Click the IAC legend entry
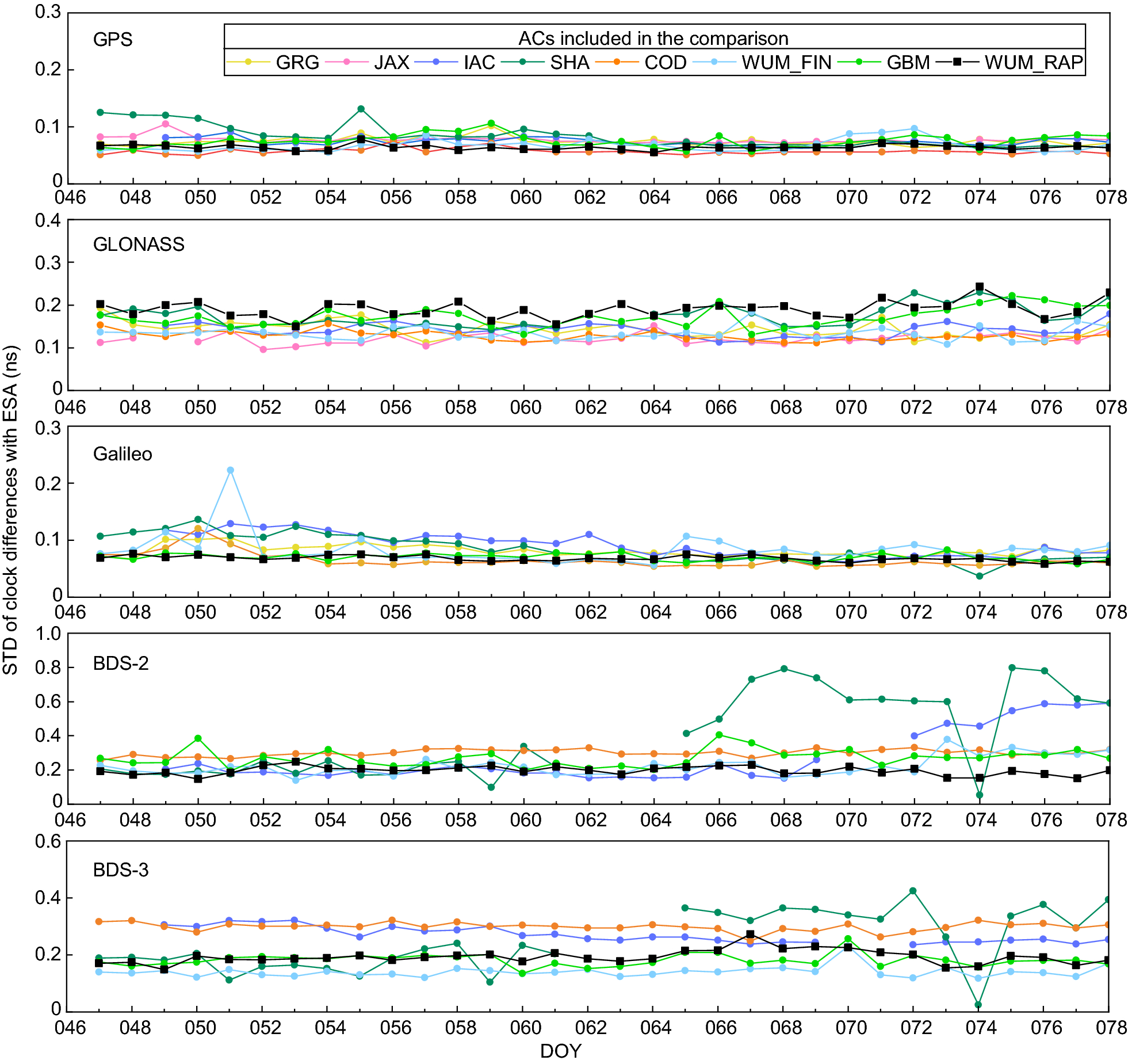Screen dimensions: 1128x1064 [x=455, y=62]
